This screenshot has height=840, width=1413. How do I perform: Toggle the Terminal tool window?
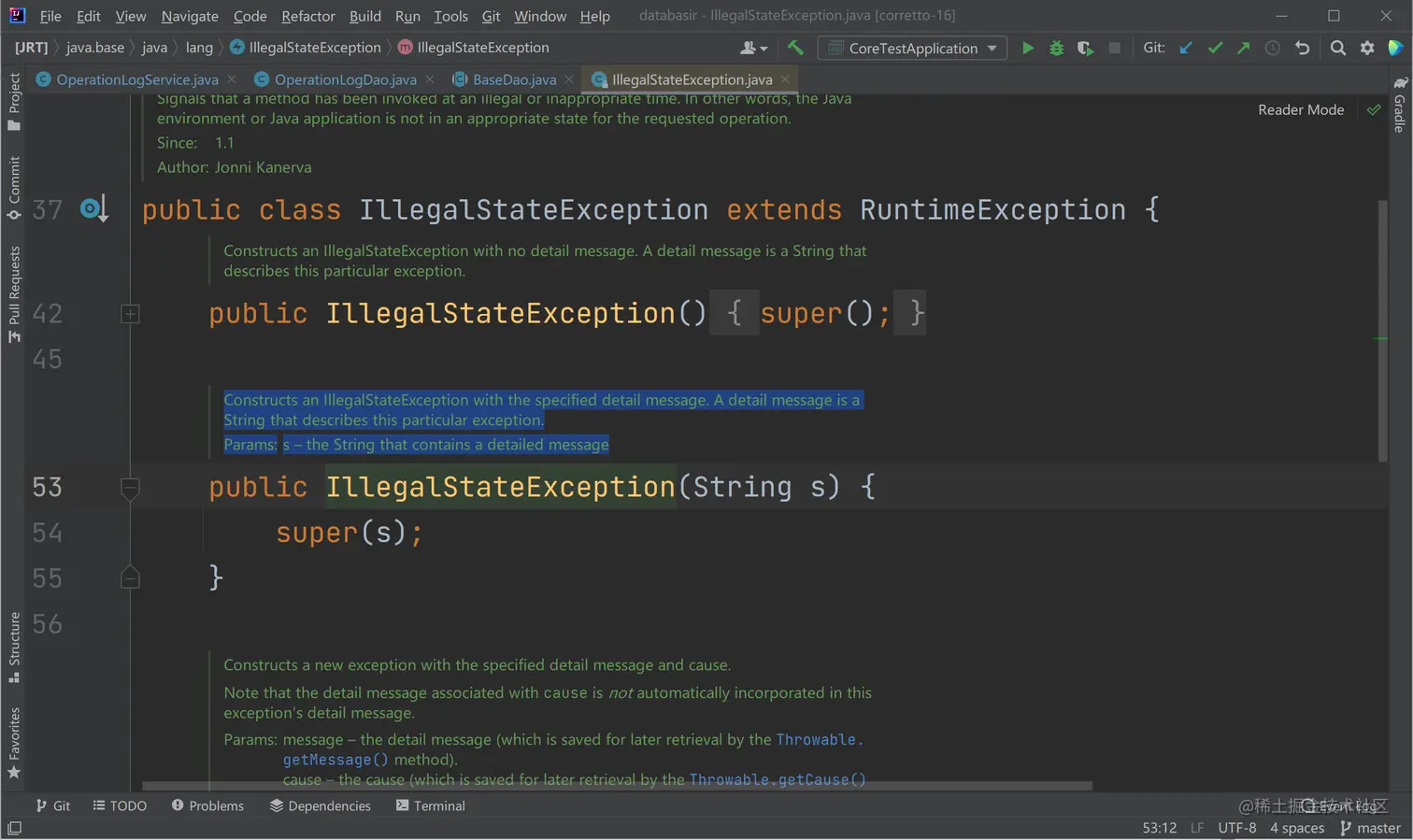(x=430, y=805)
